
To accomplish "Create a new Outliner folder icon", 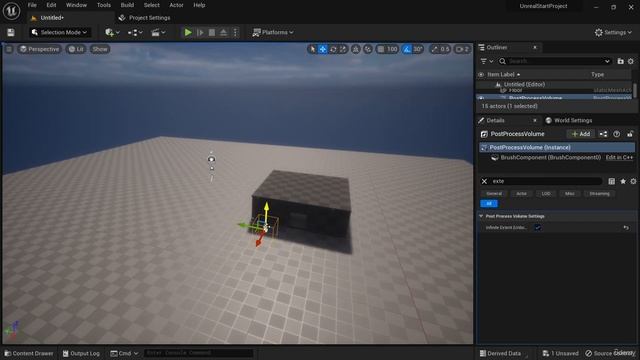I will [x=620, y=61].
